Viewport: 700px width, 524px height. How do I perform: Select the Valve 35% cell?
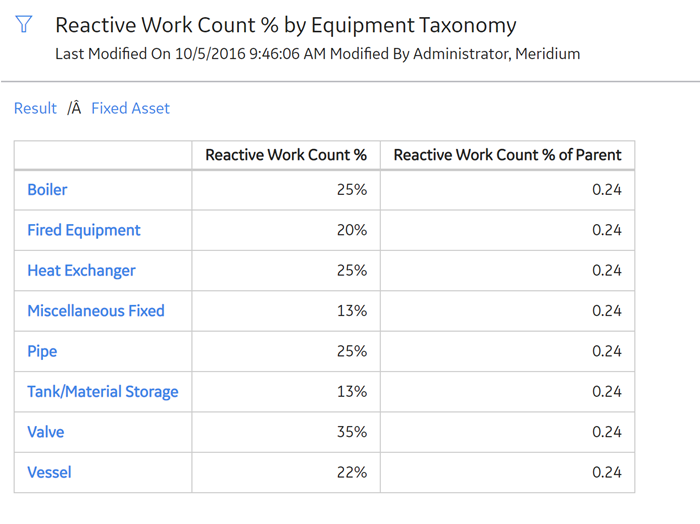pos(286,432)
